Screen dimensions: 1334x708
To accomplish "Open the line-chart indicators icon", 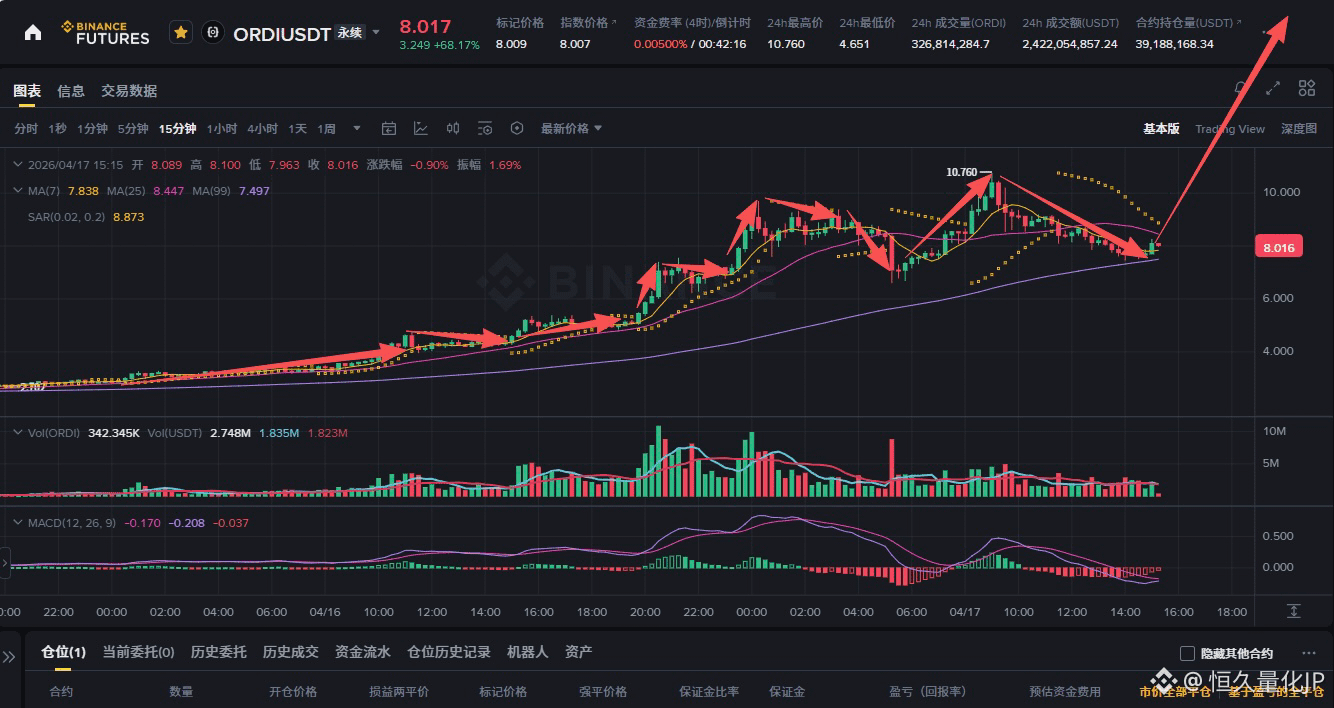I will [421, 128].
